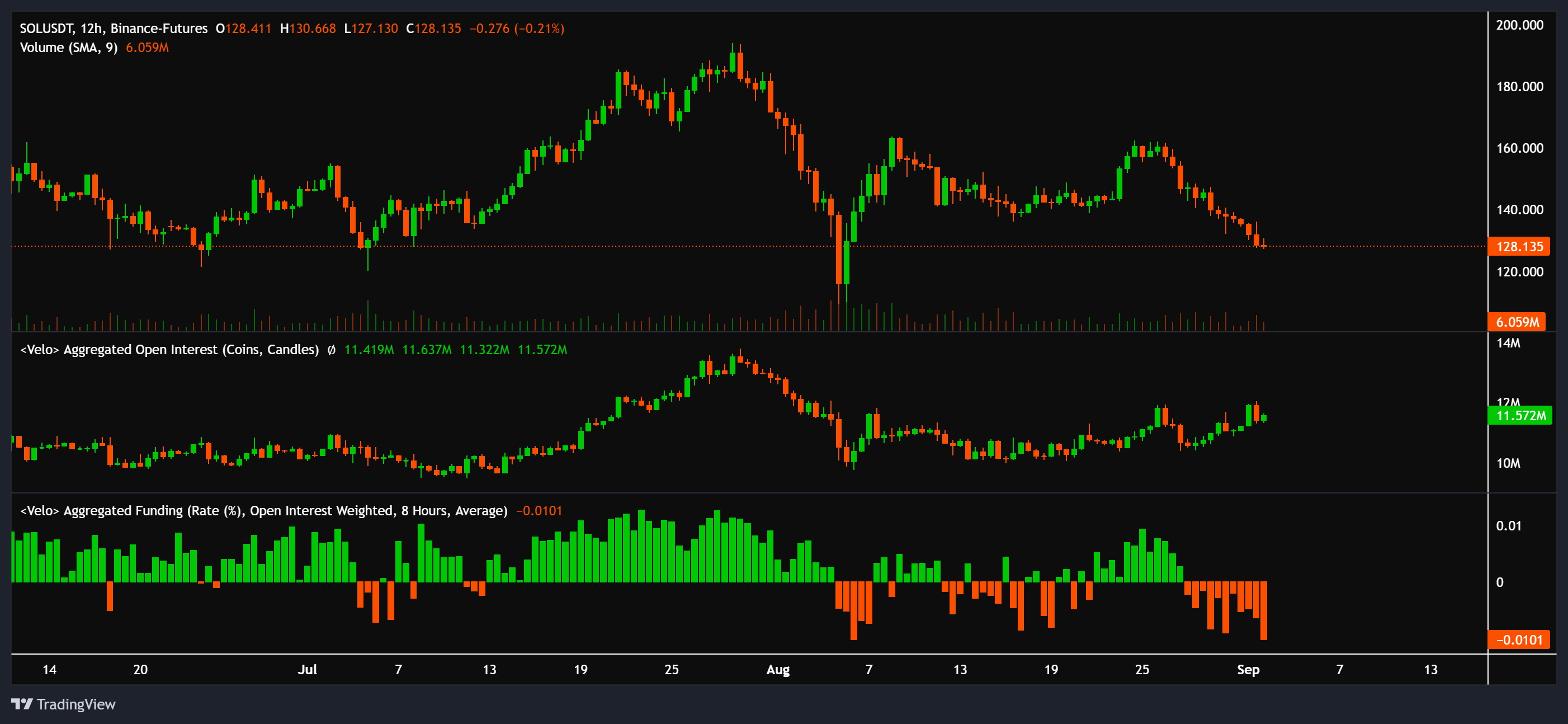The height and width of the screenshot is (724, 1568).
Task: Click the Aug label on time axis
Action: (777, 670)
